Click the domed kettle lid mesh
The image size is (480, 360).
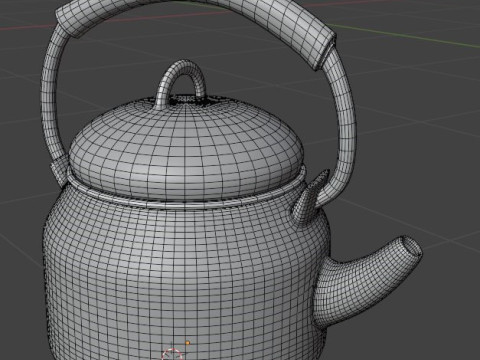tap(186, 148)
